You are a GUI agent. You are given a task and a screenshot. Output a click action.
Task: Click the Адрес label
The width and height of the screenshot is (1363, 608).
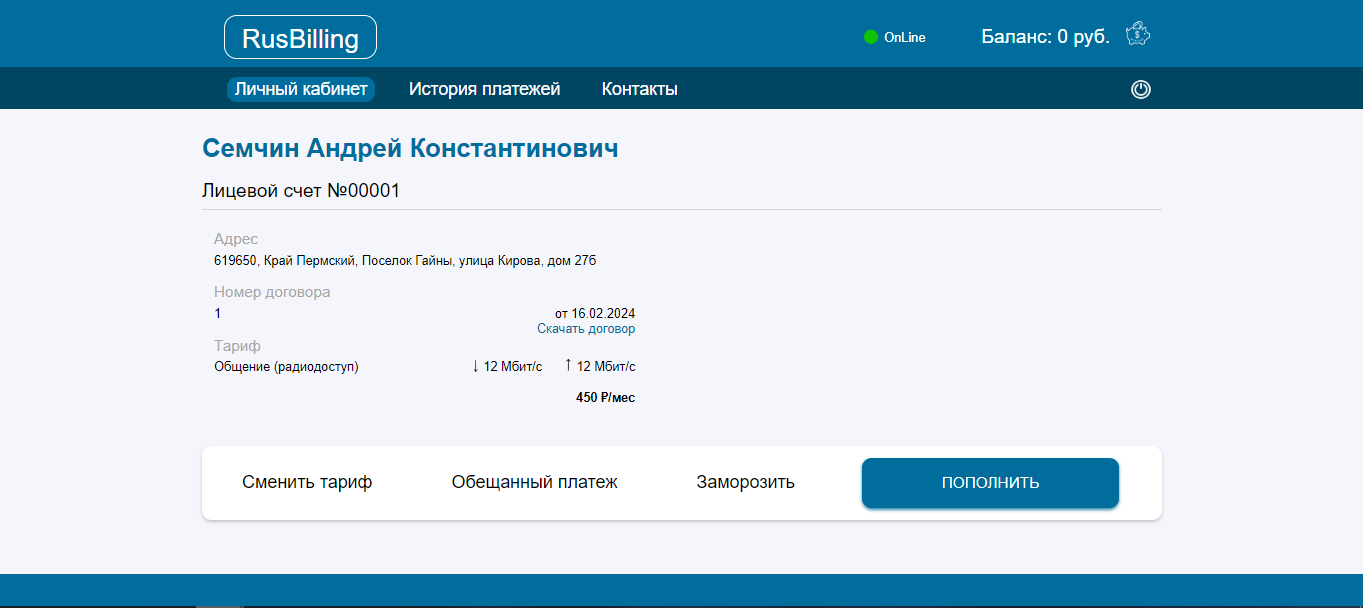tap(236, 239)
